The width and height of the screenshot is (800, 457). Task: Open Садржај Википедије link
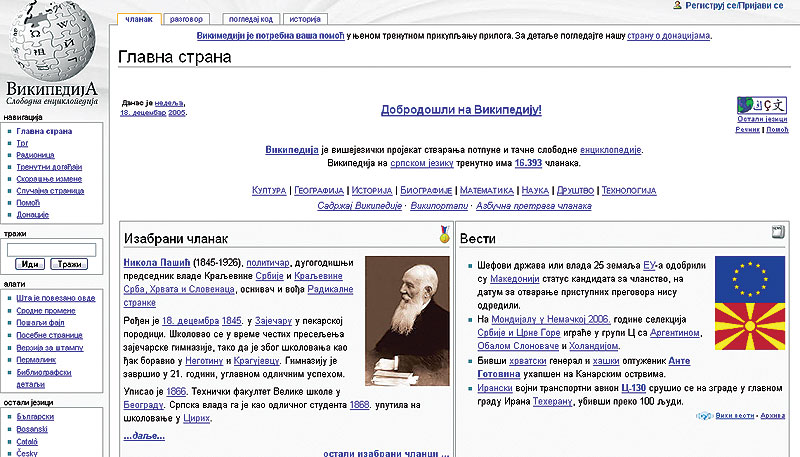pos(360,206)
